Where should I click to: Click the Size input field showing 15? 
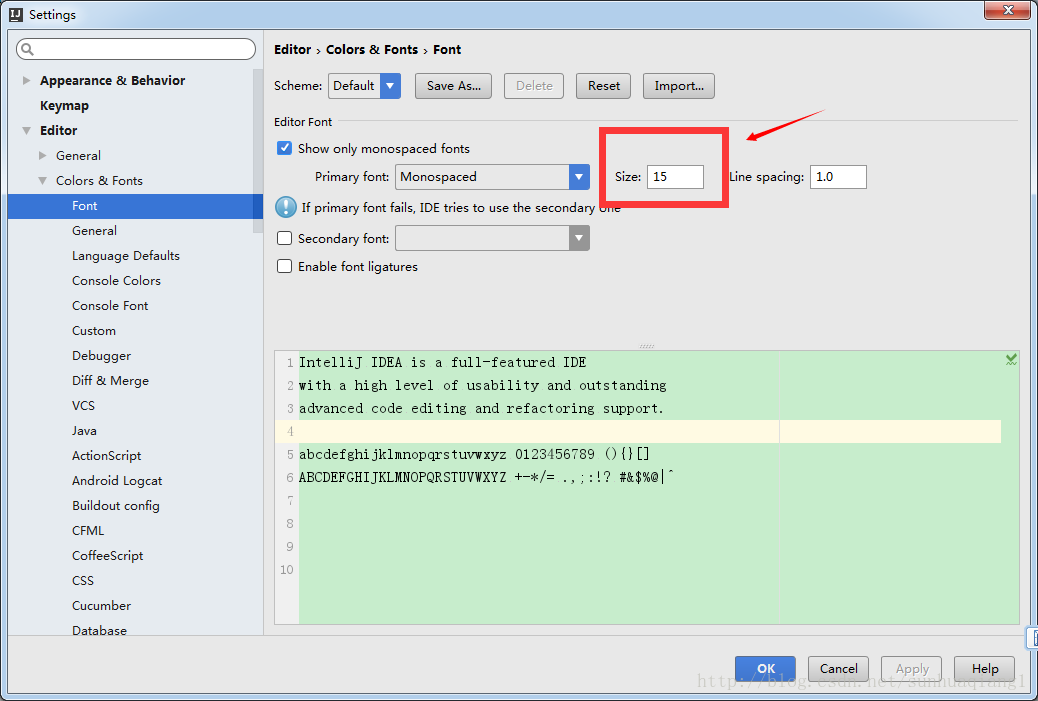pyautogui.click(x=675, y=176)
